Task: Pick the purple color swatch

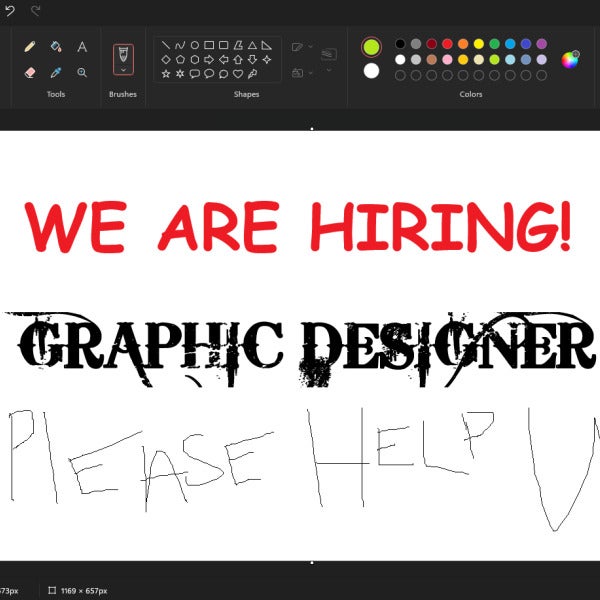Action: tap(541, 44)
